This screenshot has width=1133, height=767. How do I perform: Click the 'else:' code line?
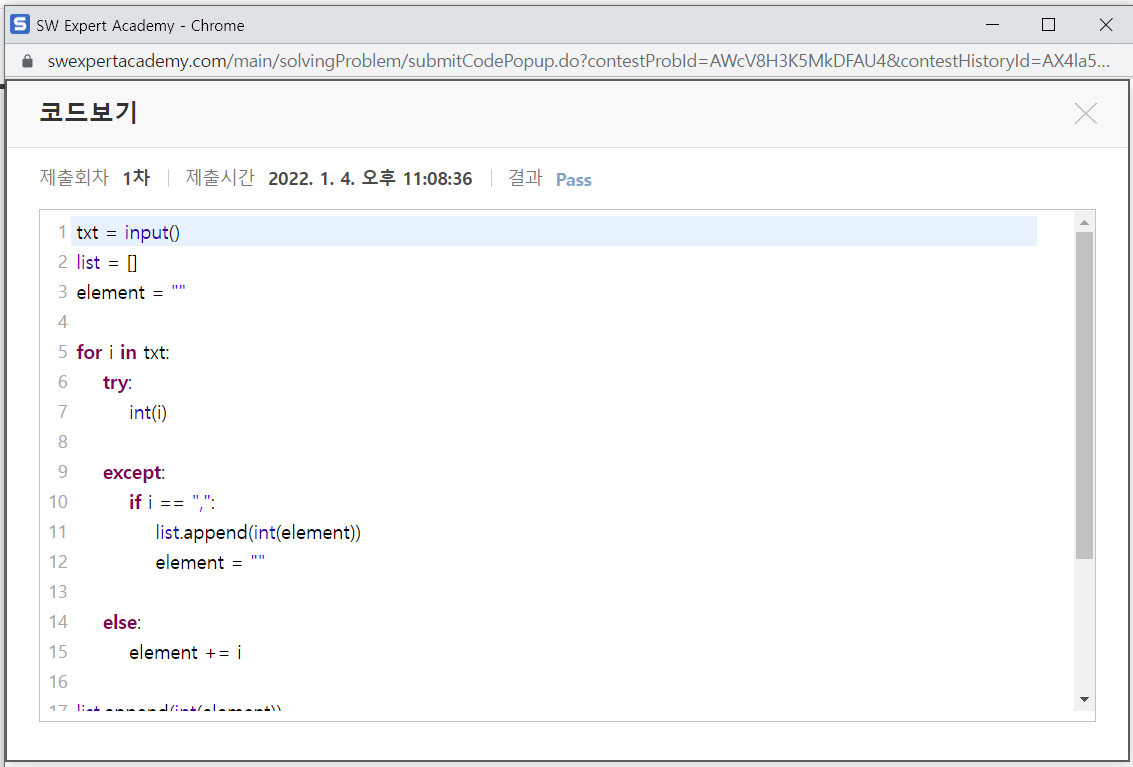pyautogui.click(x=122, y=622)
